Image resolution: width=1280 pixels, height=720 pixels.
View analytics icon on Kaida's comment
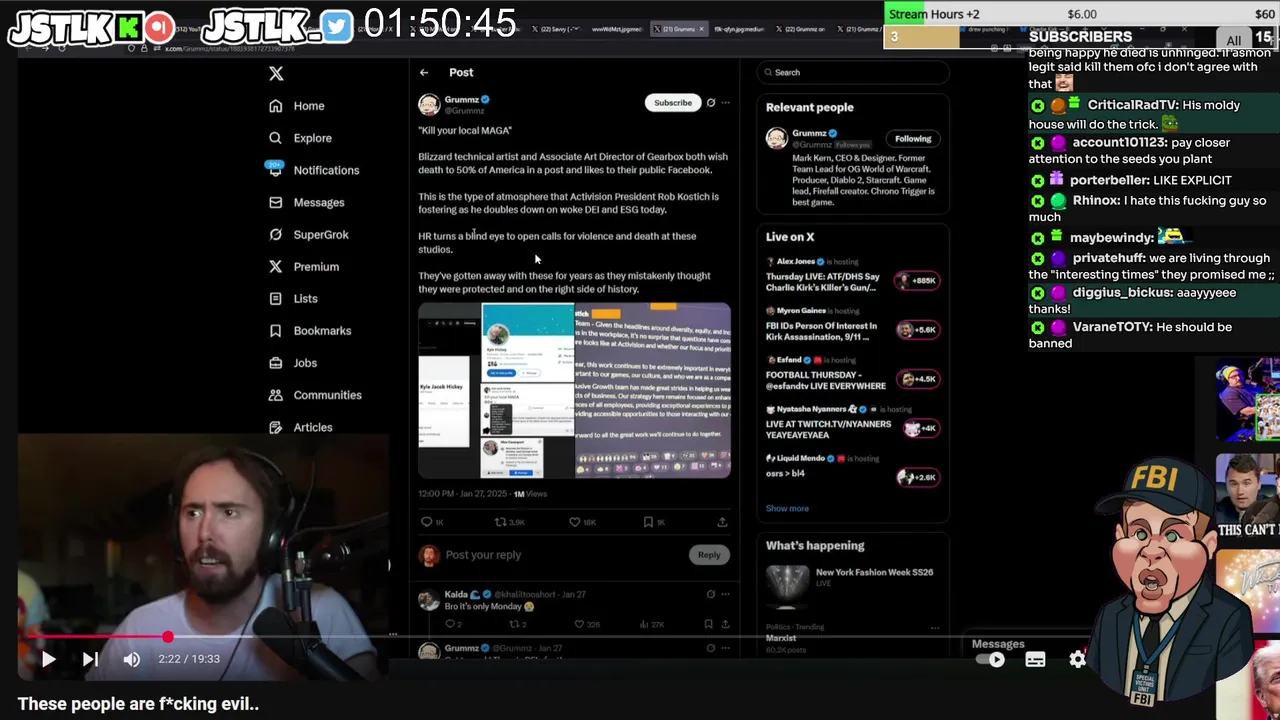[x=643, y=624]
